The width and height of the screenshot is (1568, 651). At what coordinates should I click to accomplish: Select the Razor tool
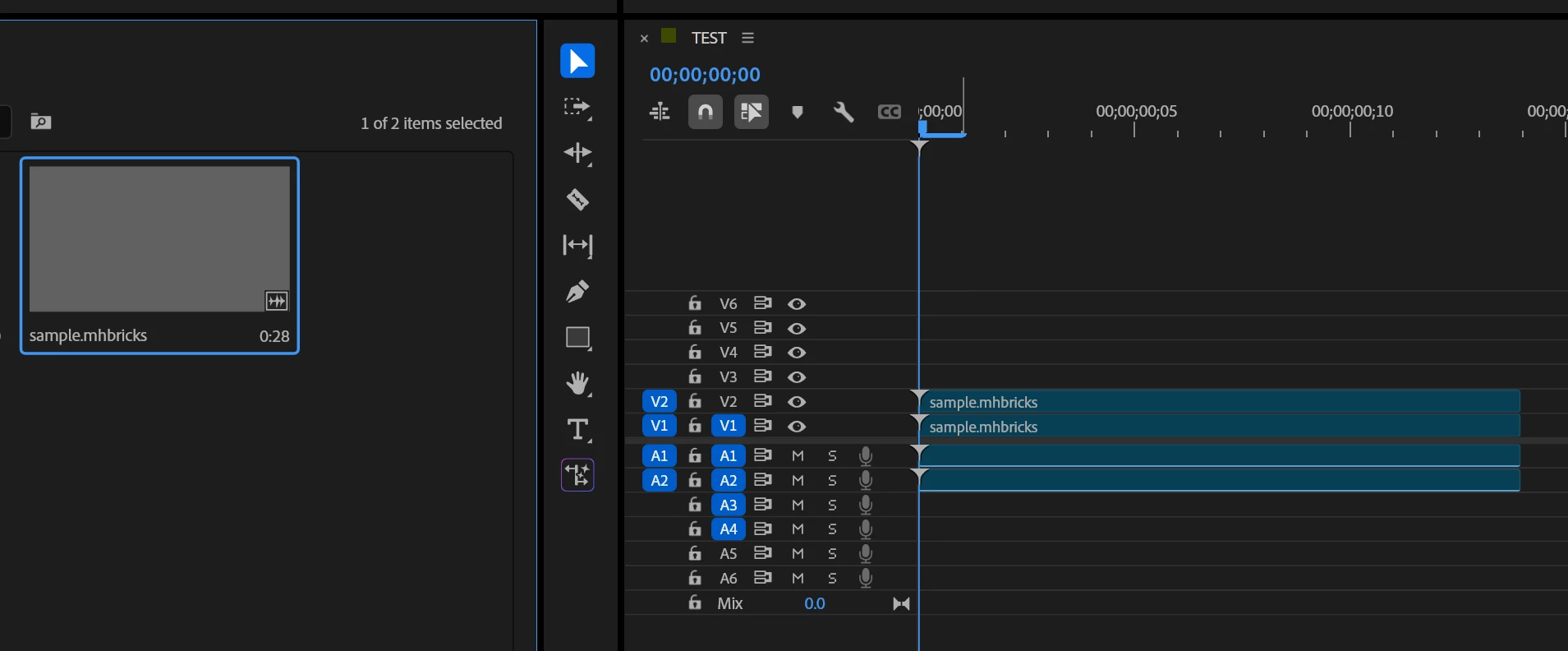click(577, 199)
